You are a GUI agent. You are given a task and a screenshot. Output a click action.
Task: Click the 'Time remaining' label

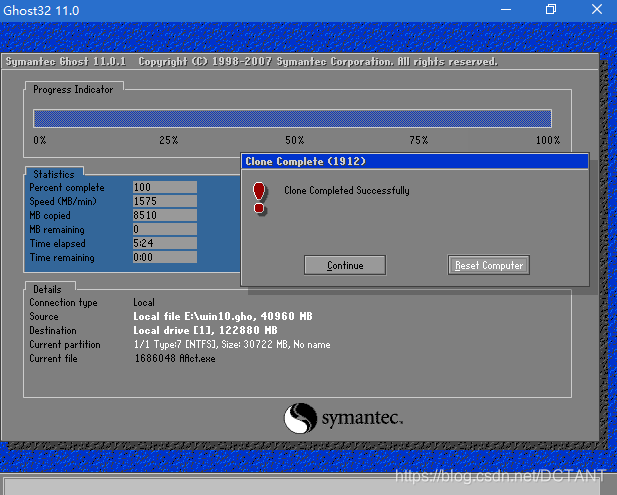point(62,258)
